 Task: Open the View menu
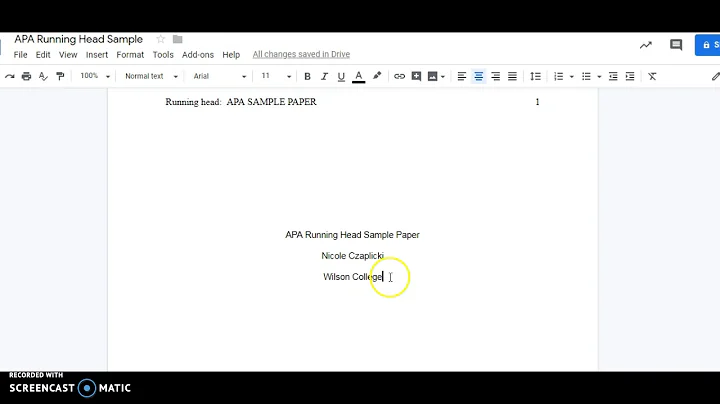click(68, 55)
